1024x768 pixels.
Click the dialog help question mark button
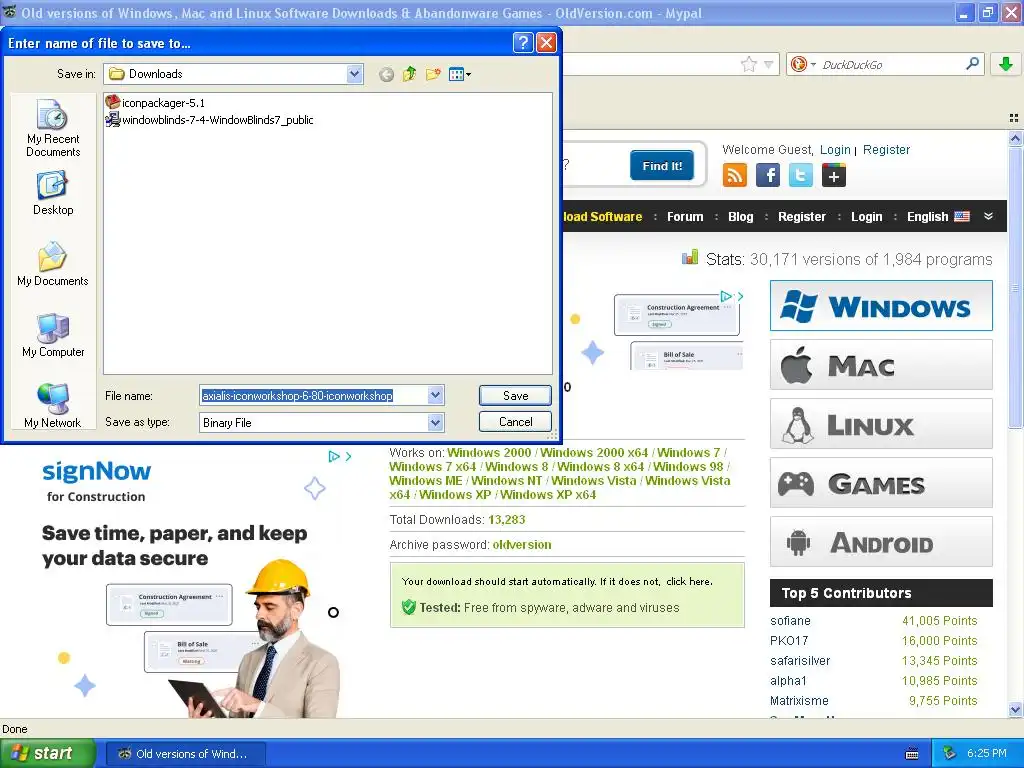522,42
